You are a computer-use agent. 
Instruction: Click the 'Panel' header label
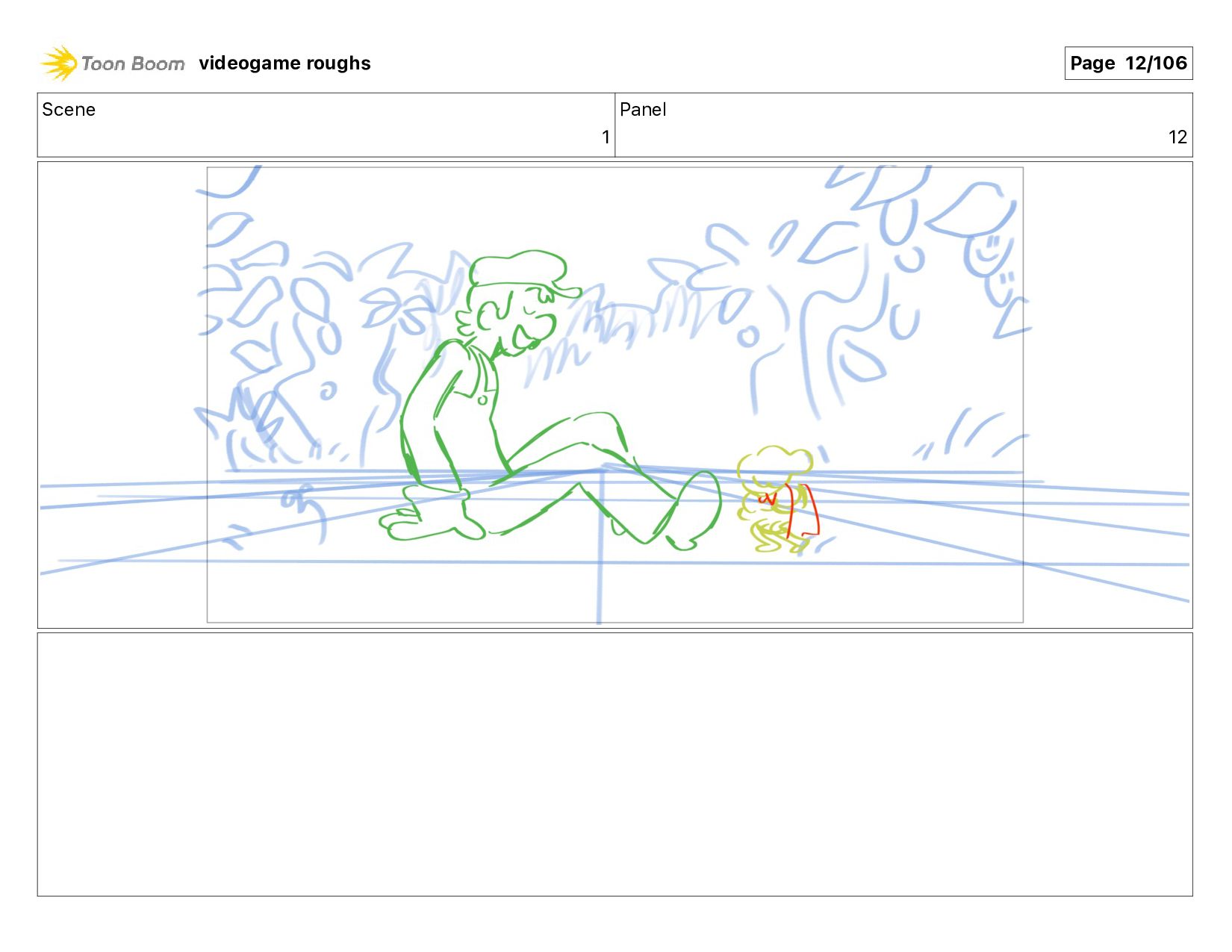coord(643,110)
